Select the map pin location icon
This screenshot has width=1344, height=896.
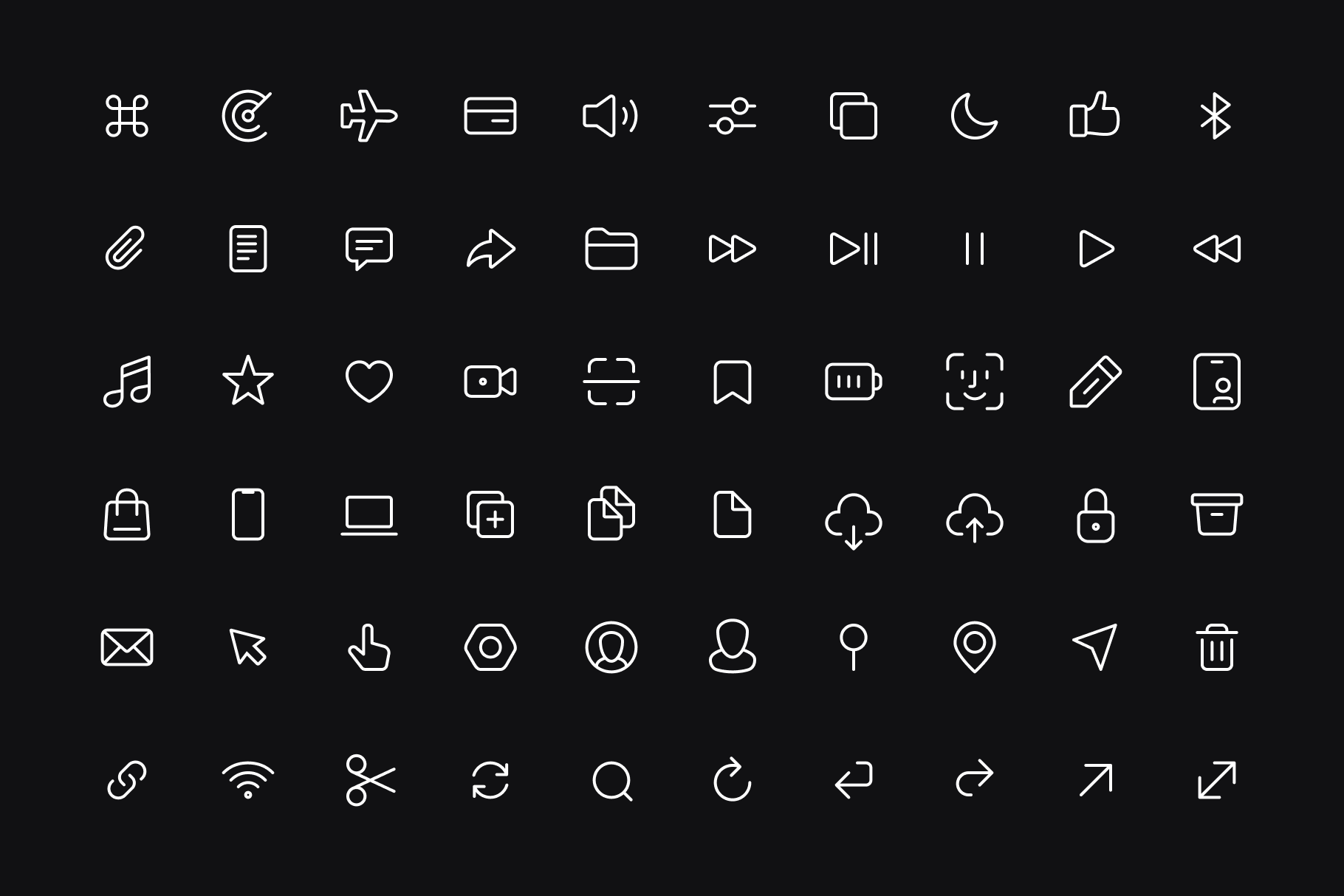click(975, 647)
